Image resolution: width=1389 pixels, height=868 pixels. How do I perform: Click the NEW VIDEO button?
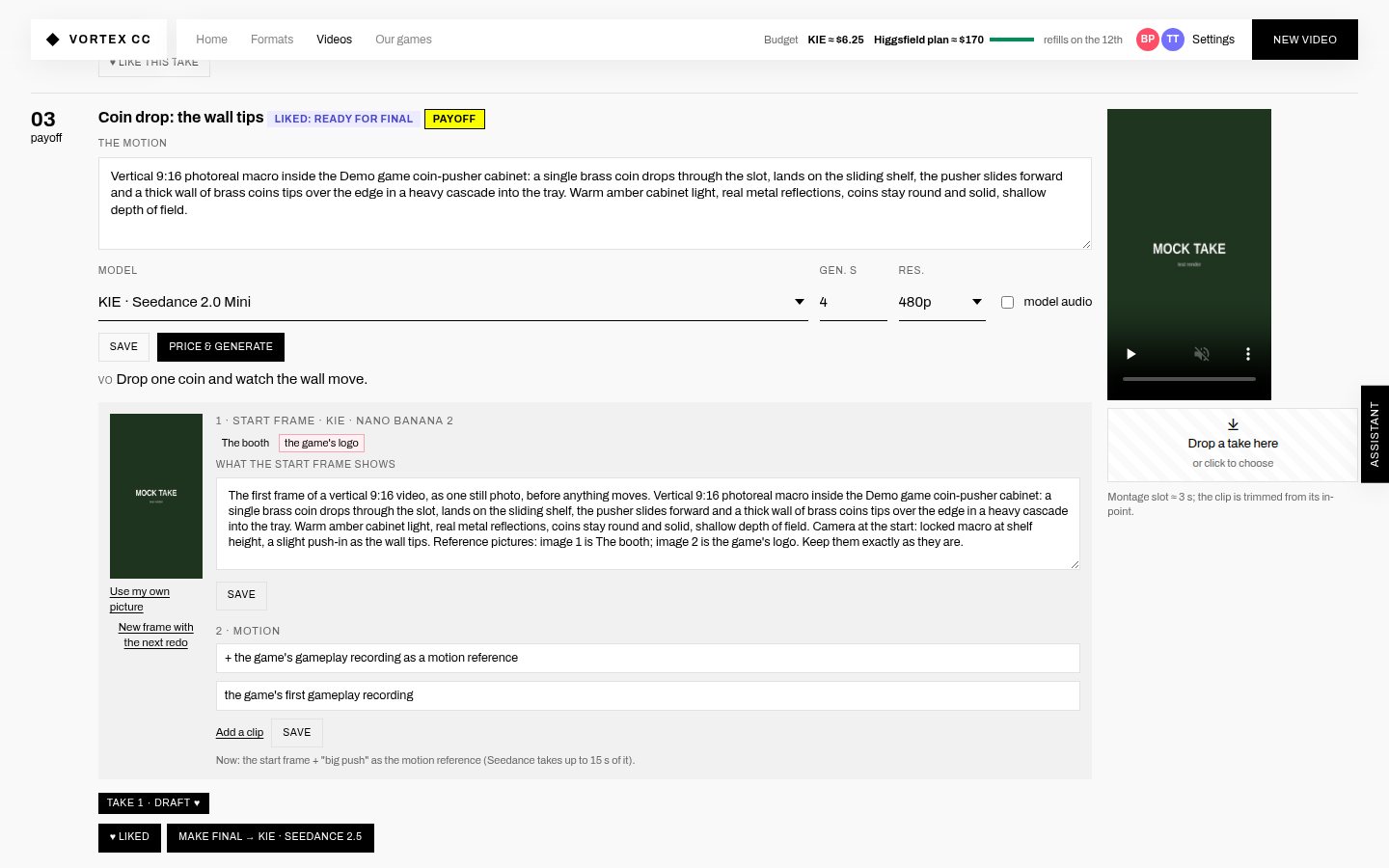pyautogui.click(x=1304, y=40)
